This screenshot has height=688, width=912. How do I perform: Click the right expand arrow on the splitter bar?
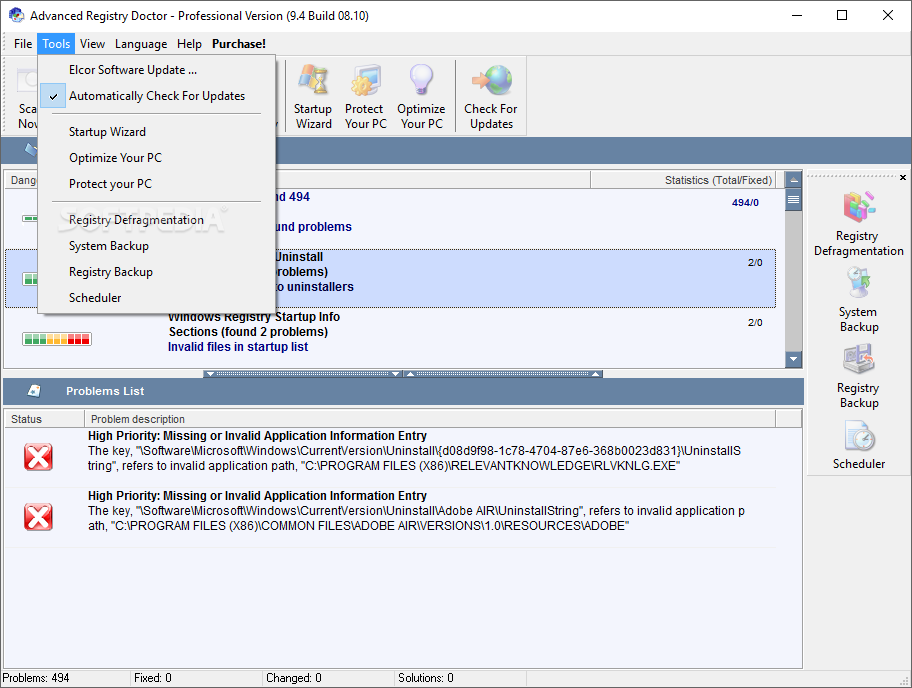point(596,374)
